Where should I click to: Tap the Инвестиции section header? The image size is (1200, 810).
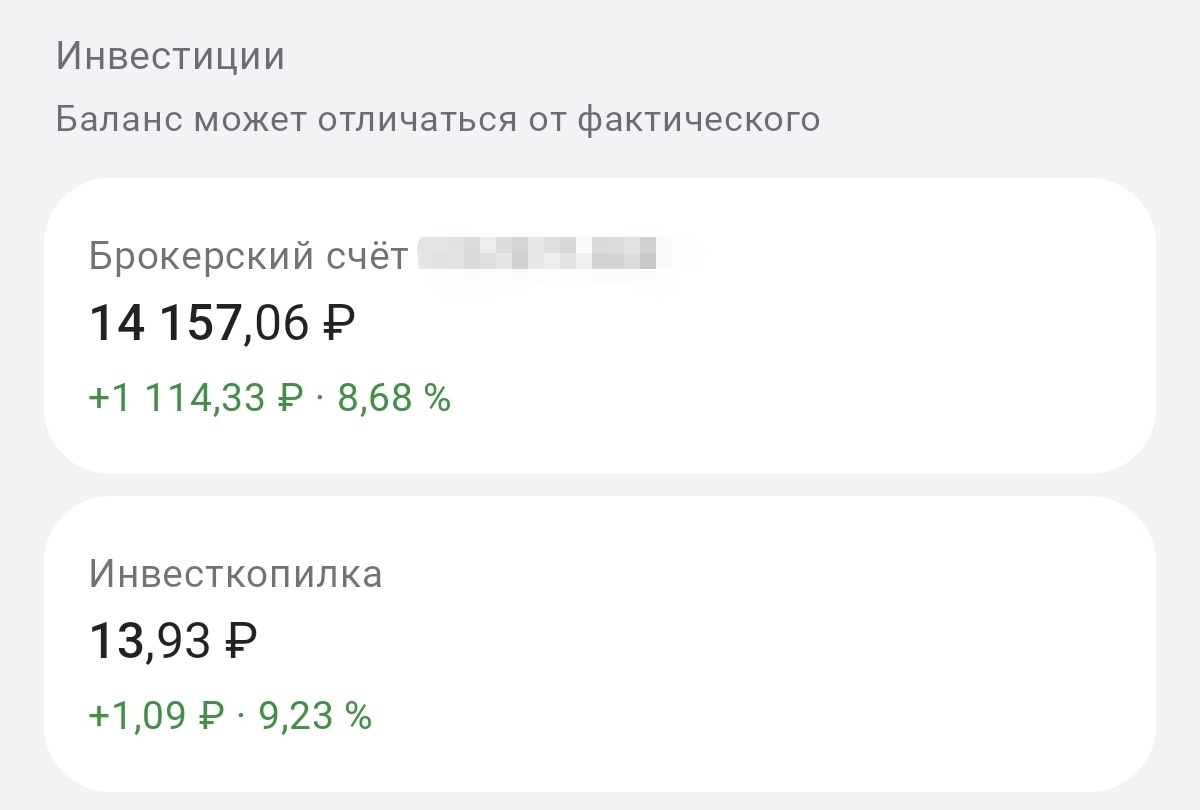pyautogui.click(x=170, y=57)
